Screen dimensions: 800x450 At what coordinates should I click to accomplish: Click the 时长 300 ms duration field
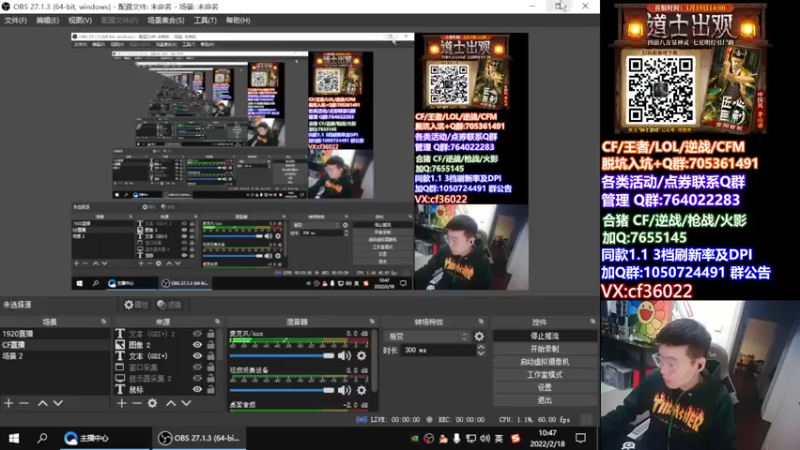click(438, 350)
